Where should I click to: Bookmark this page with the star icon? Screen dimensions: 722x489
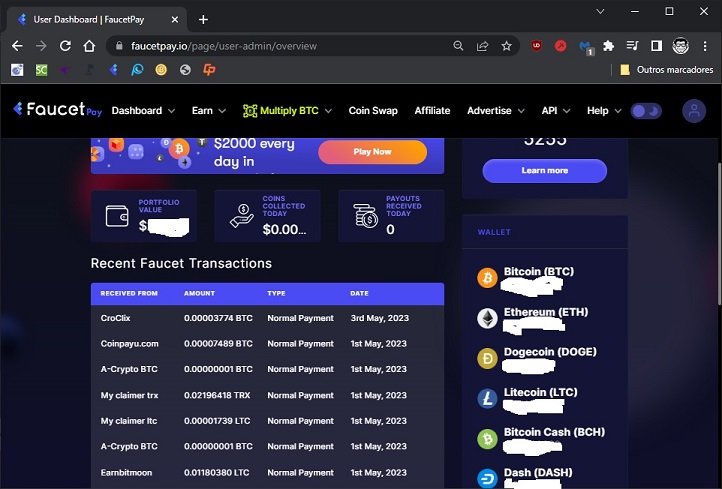pyautogui.click(x=507, y=46)
